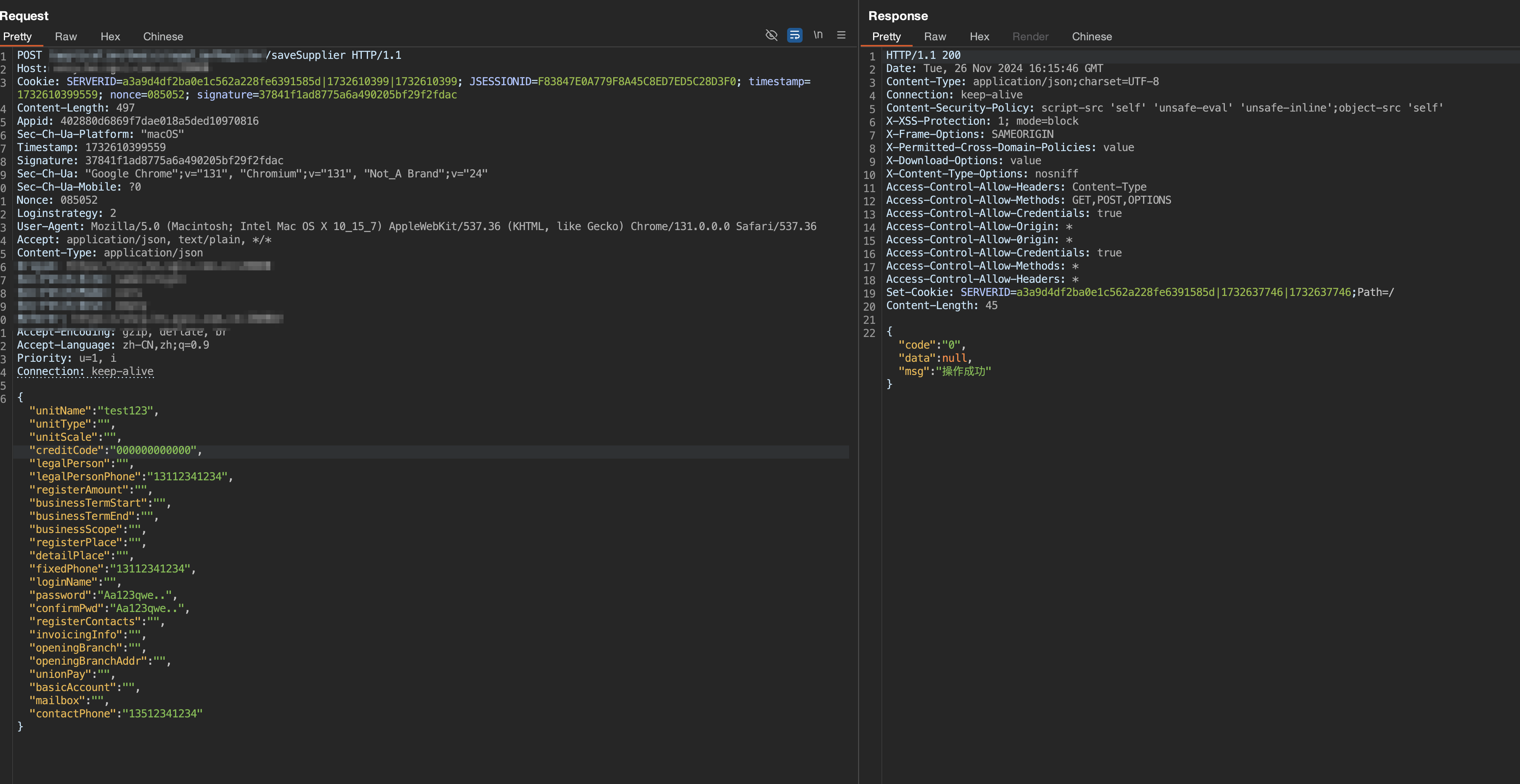Toggle the \n show newlines icon
Viewport: 1520px width, 784px height.
tap(818, 35)
